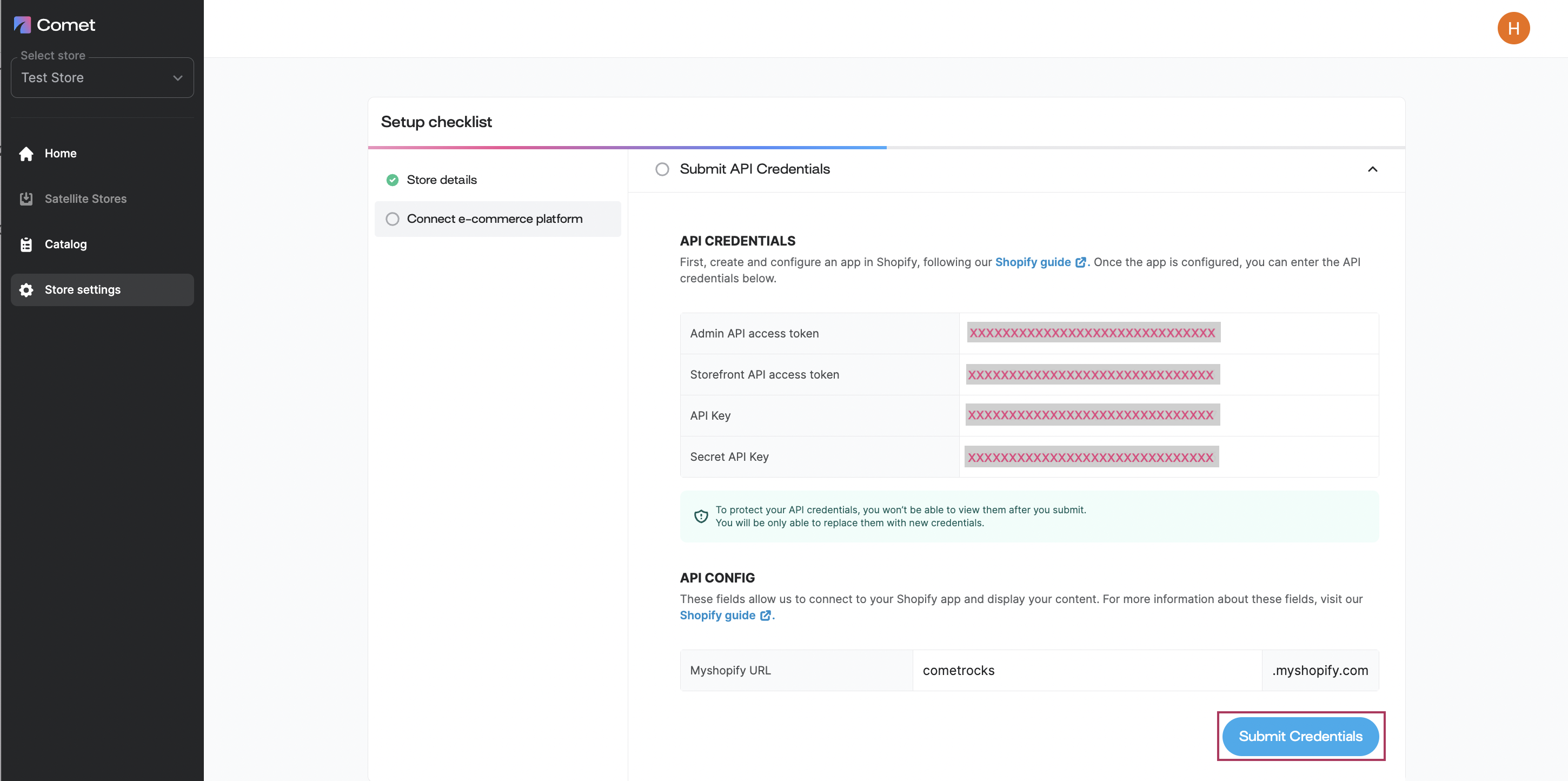Click the Store settings gear icon
Screen dimensions: 1568x781
(26, 290)
